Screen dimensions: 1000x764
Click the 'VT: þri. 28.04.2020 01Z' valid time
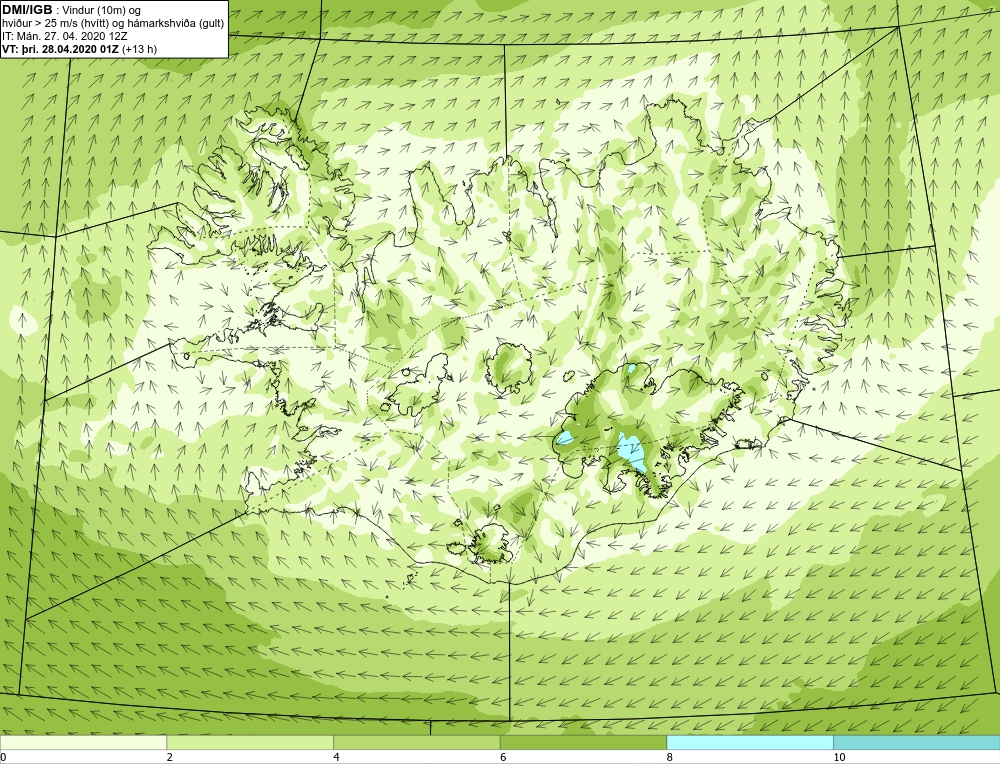[x=61, y=49]
